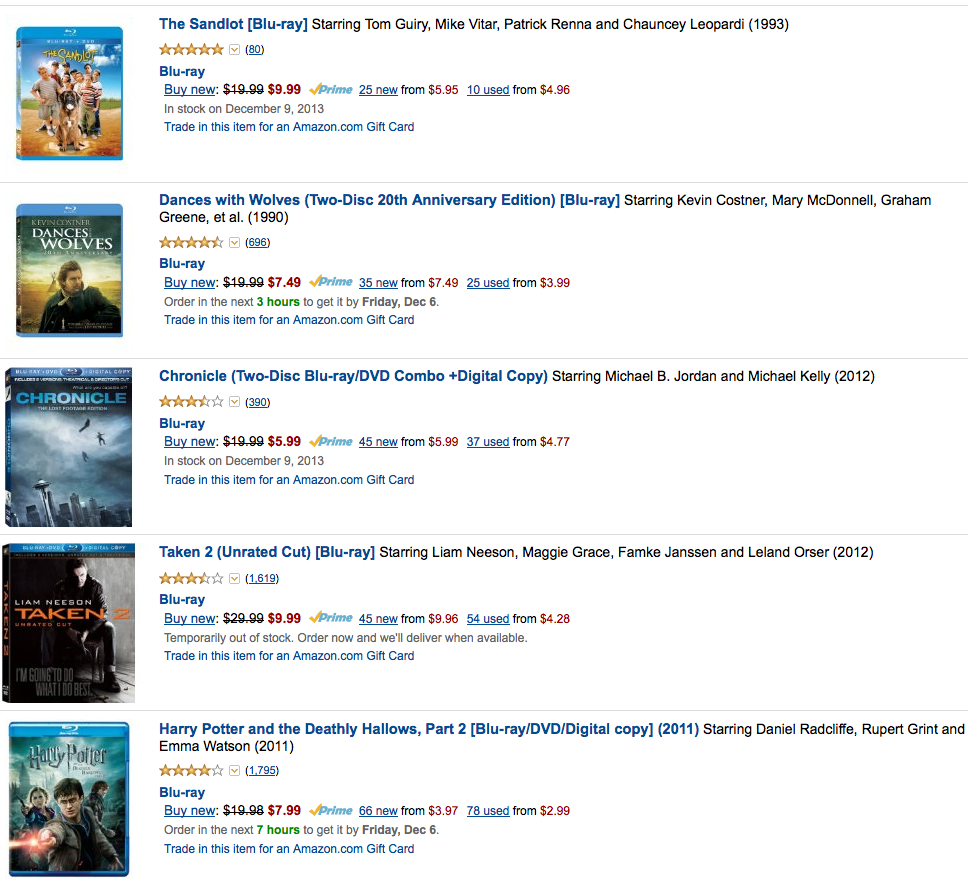
Task: Click the Prime badge next to Chronicle's price
Action: pyautogui.click(x=331, y=441)
